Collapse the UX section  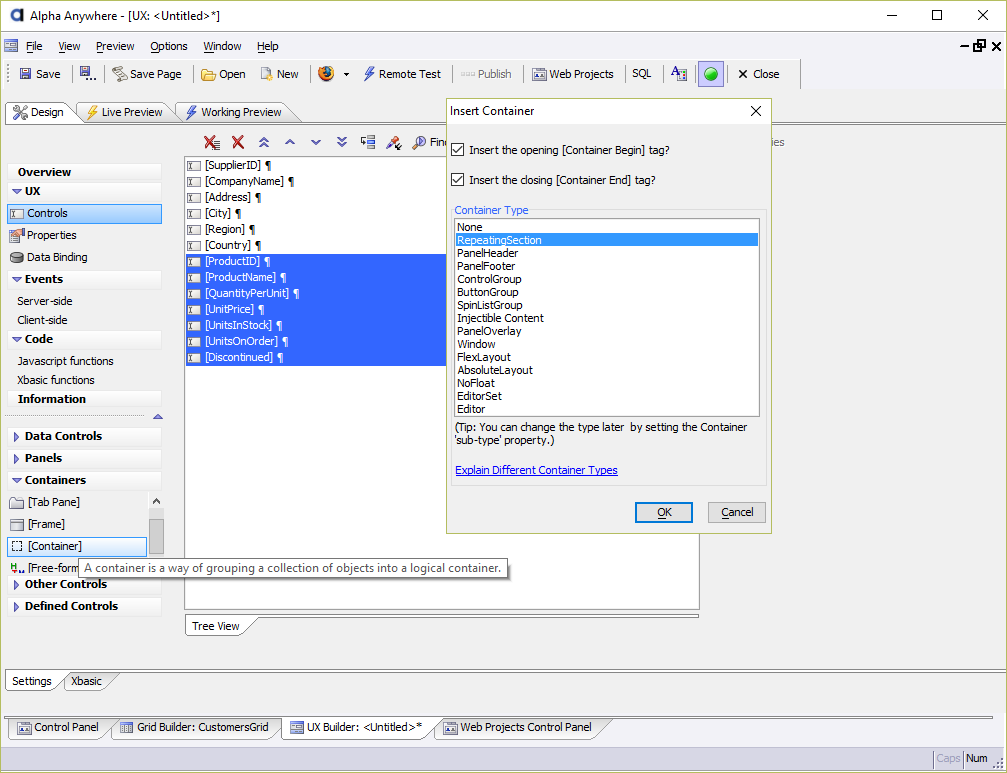coord(17,191)
